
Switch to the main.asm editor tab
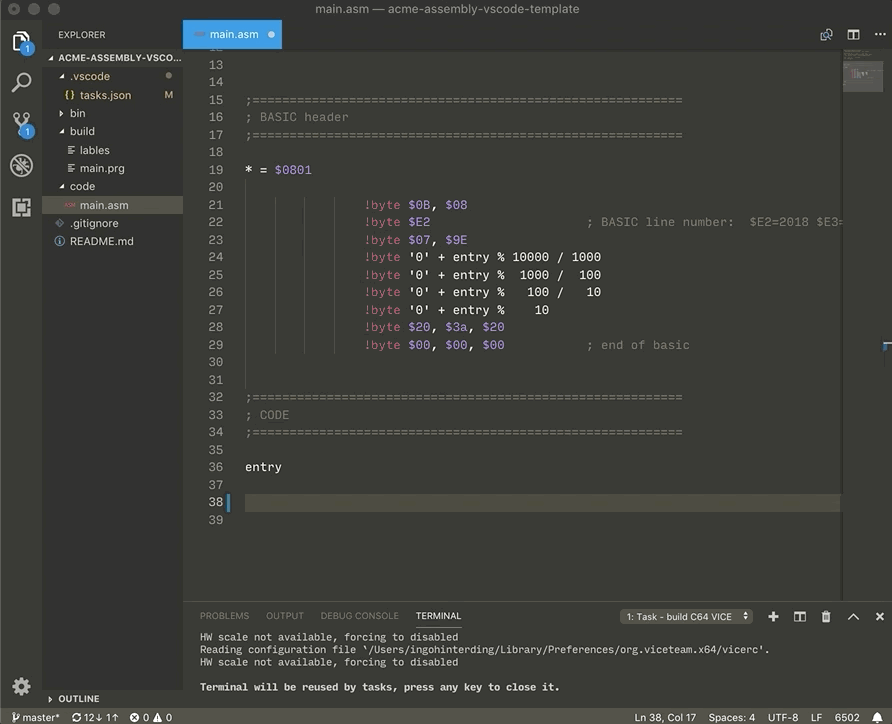(x=232, y=35)
